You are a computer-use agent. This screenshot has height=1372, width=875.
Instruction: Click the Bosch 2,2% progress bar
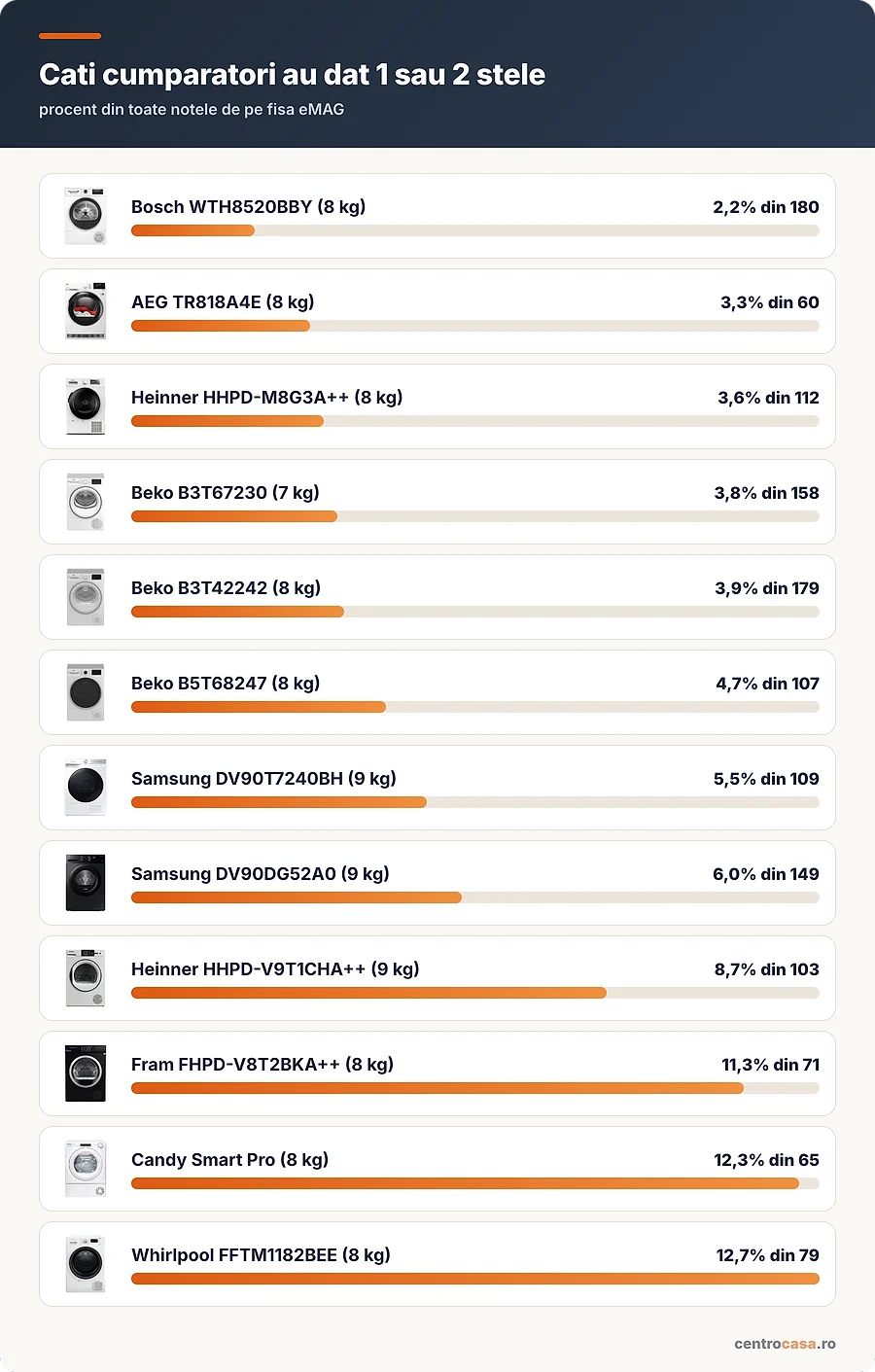475,230
